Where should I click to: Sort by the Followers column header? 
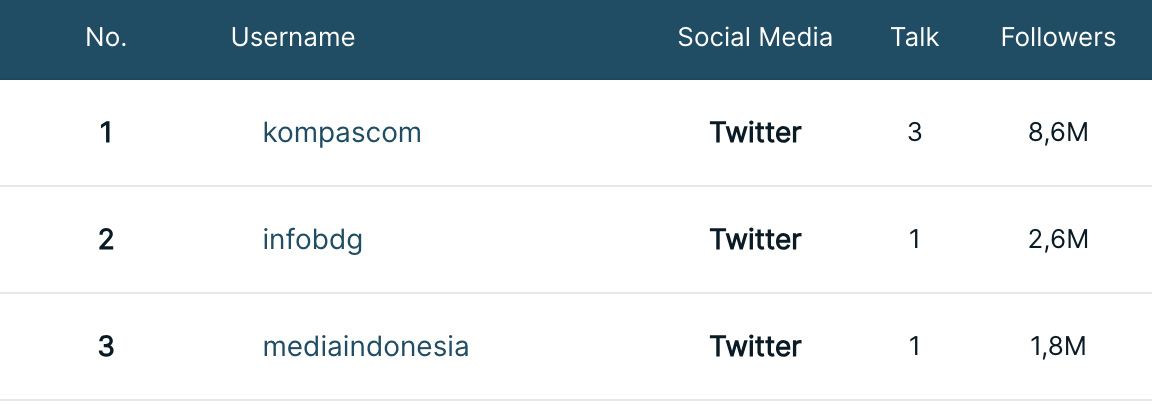coord(1058,37)
